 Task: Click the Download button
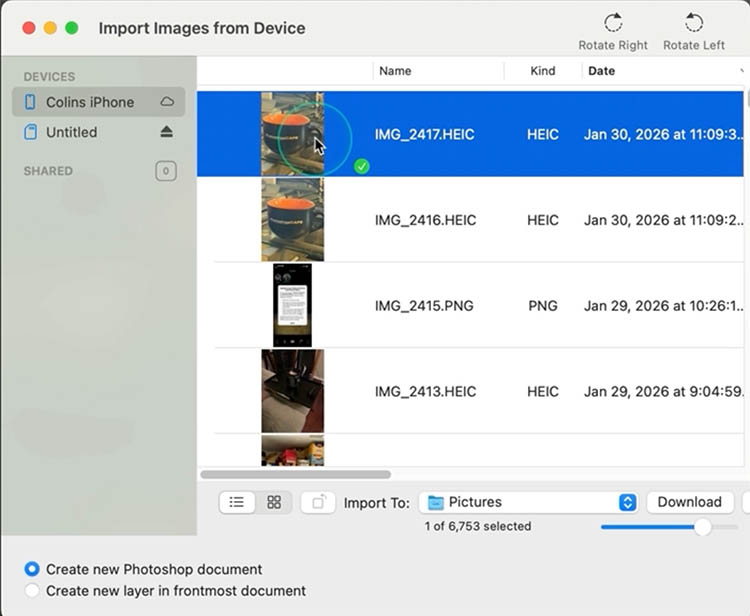click(689, 502)
